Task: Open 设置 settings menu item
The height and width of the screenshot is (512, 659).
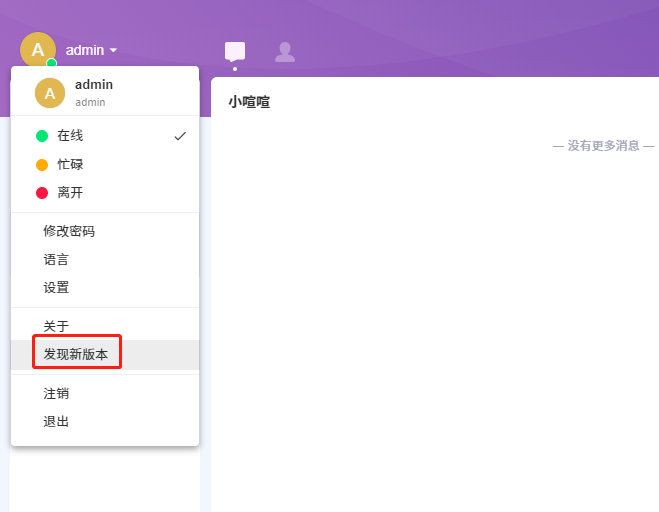Action: tap(56, 287)
